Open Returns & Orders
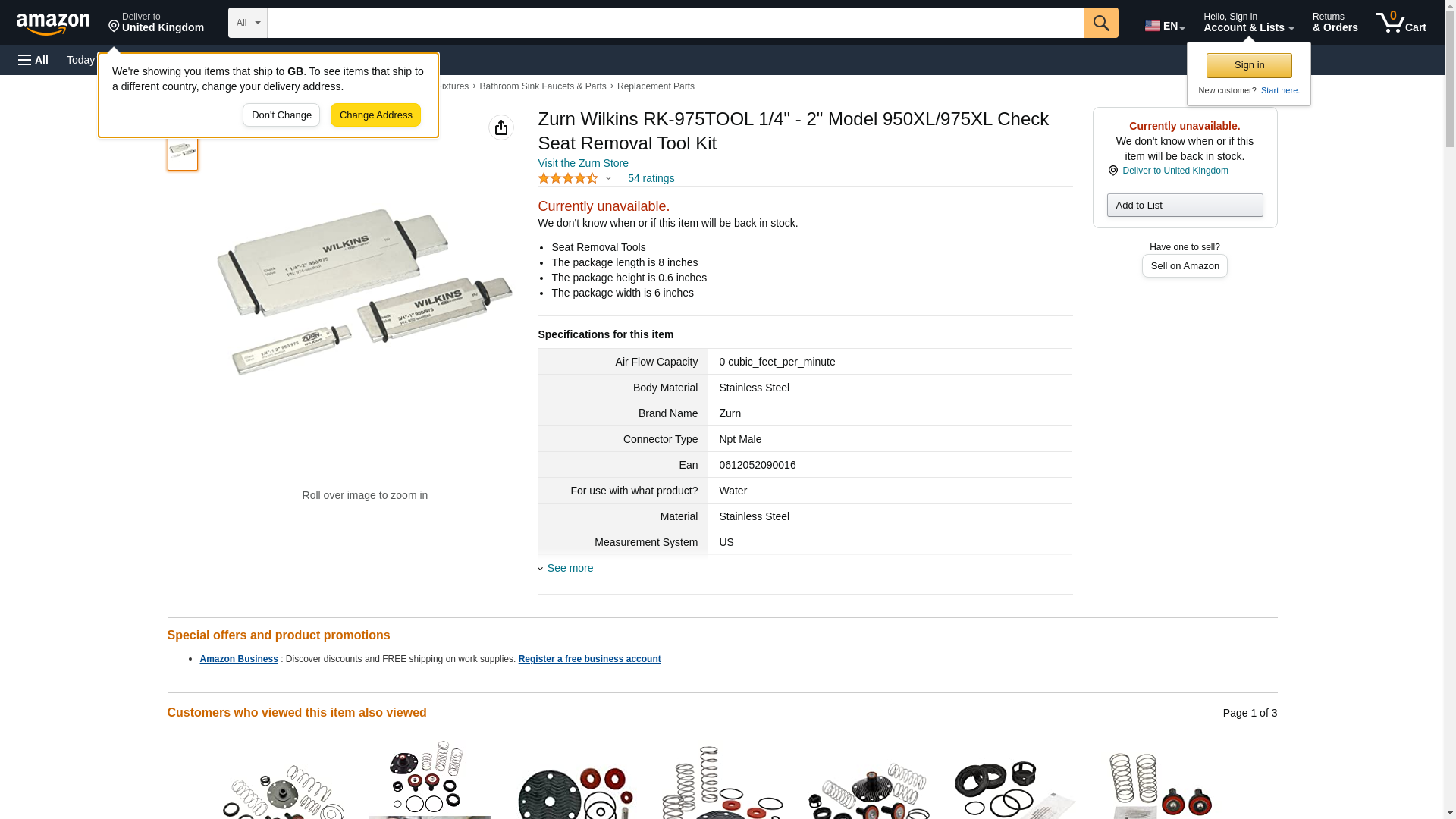Screen dimensions: 1456x819 tap(1335, 23)
